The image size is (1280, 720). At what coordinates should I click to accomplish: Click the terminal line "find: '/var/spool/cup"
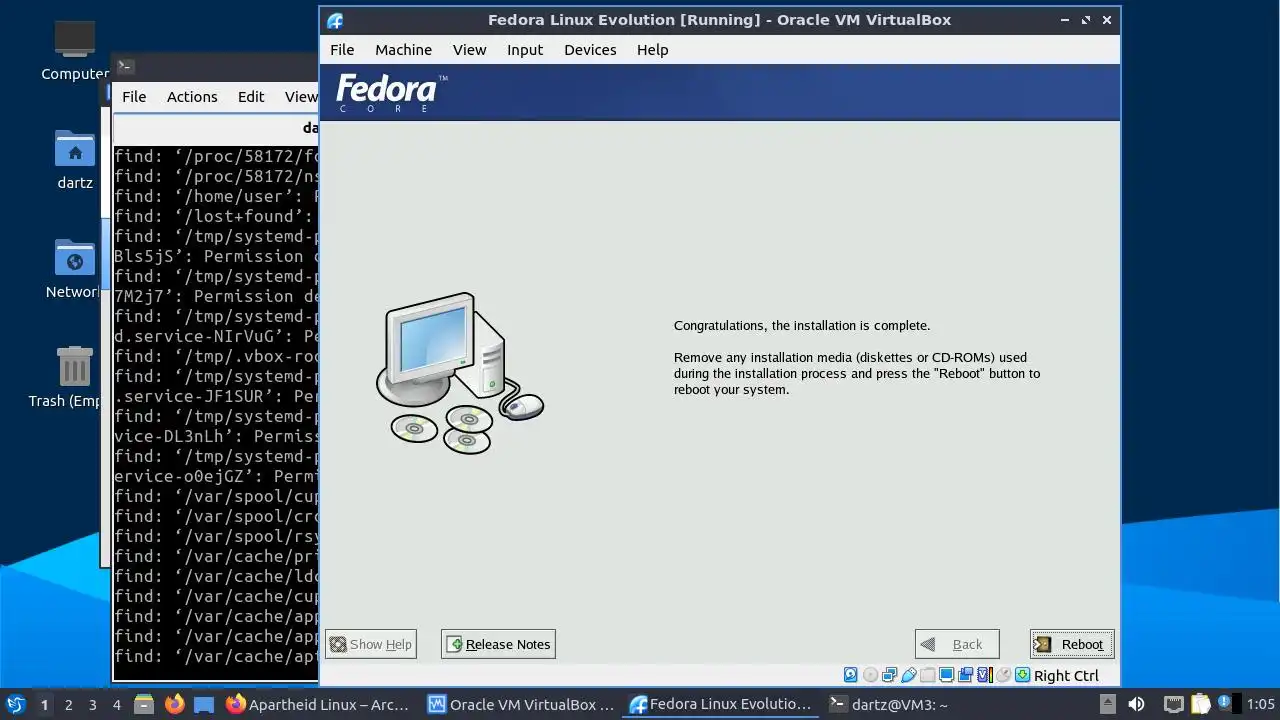click(216, 496)
